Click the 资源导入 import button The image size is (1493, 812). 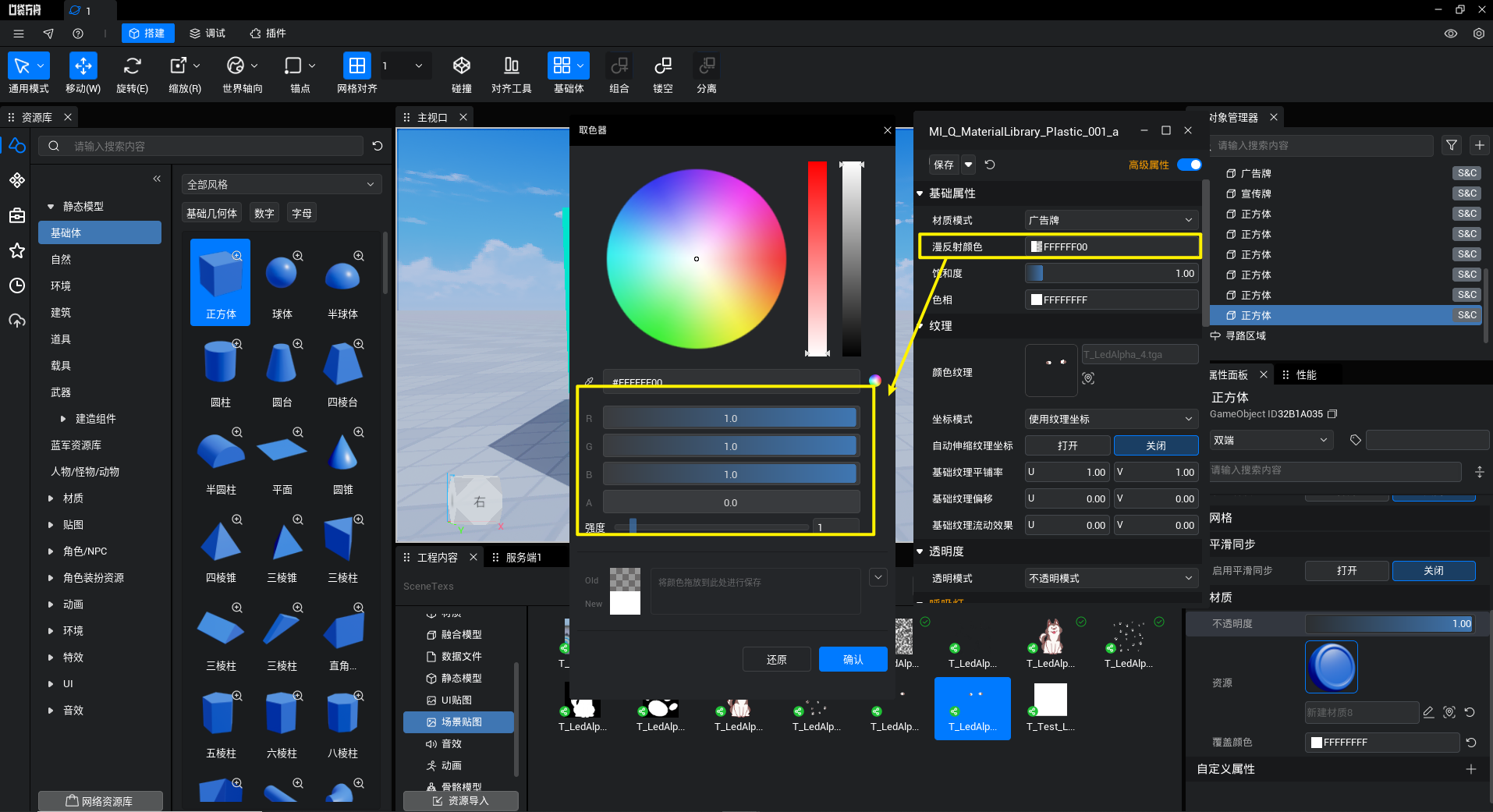(461, 801)
